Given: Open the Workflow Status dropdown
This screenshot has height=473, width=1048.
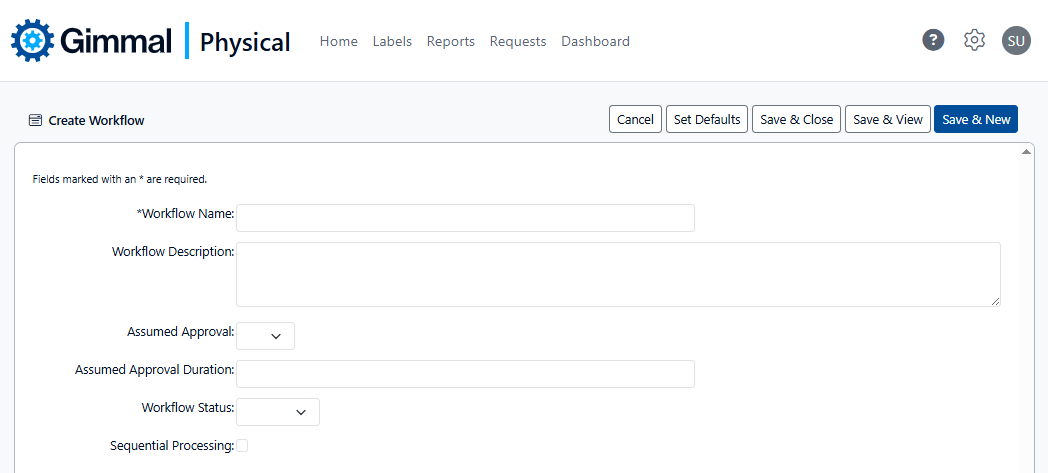Looking at the screenshot, I should tap(278, 412).
